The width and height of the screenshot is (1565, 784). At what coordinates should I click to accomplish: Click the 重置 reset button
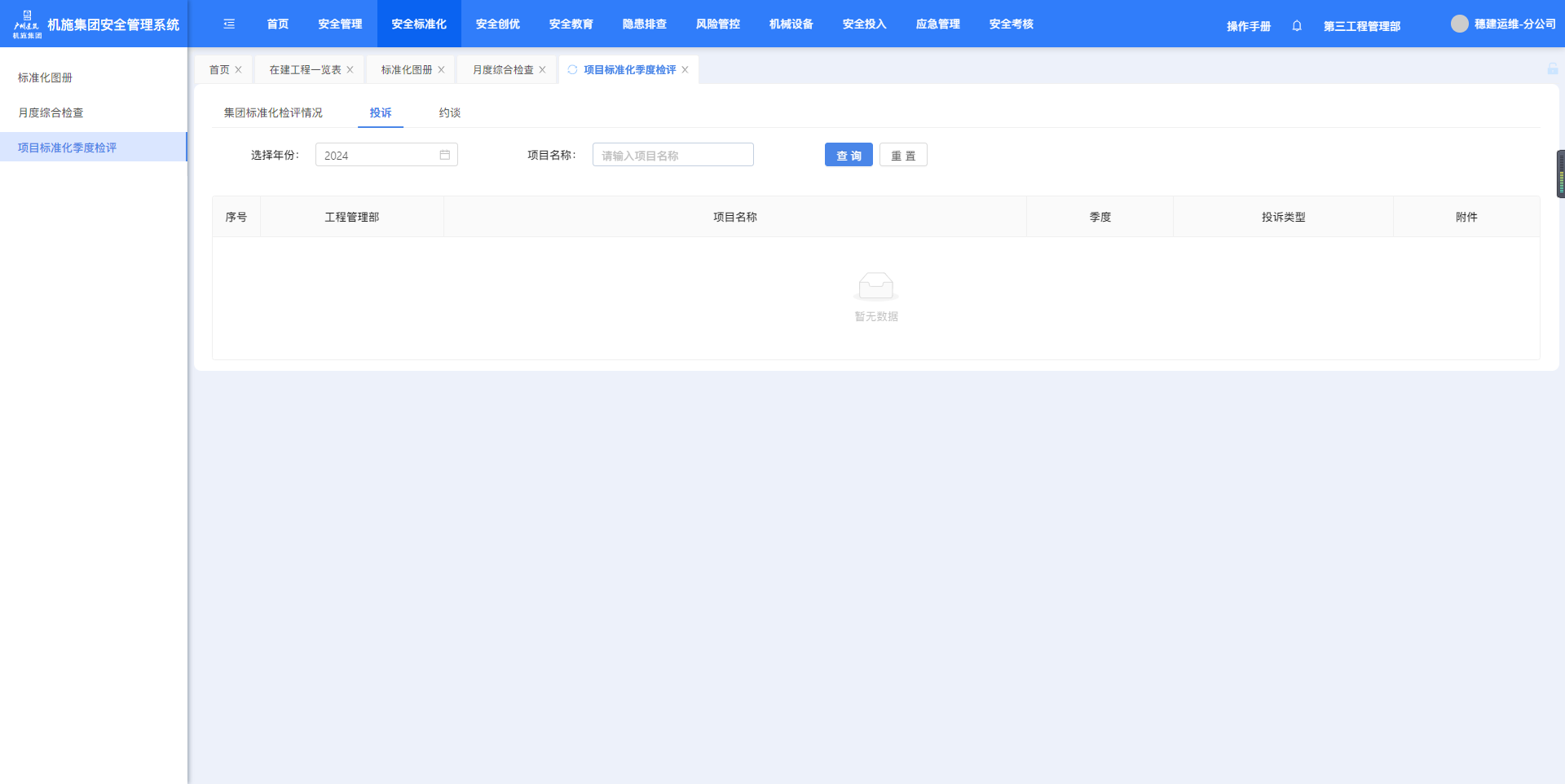coord(902,155)
